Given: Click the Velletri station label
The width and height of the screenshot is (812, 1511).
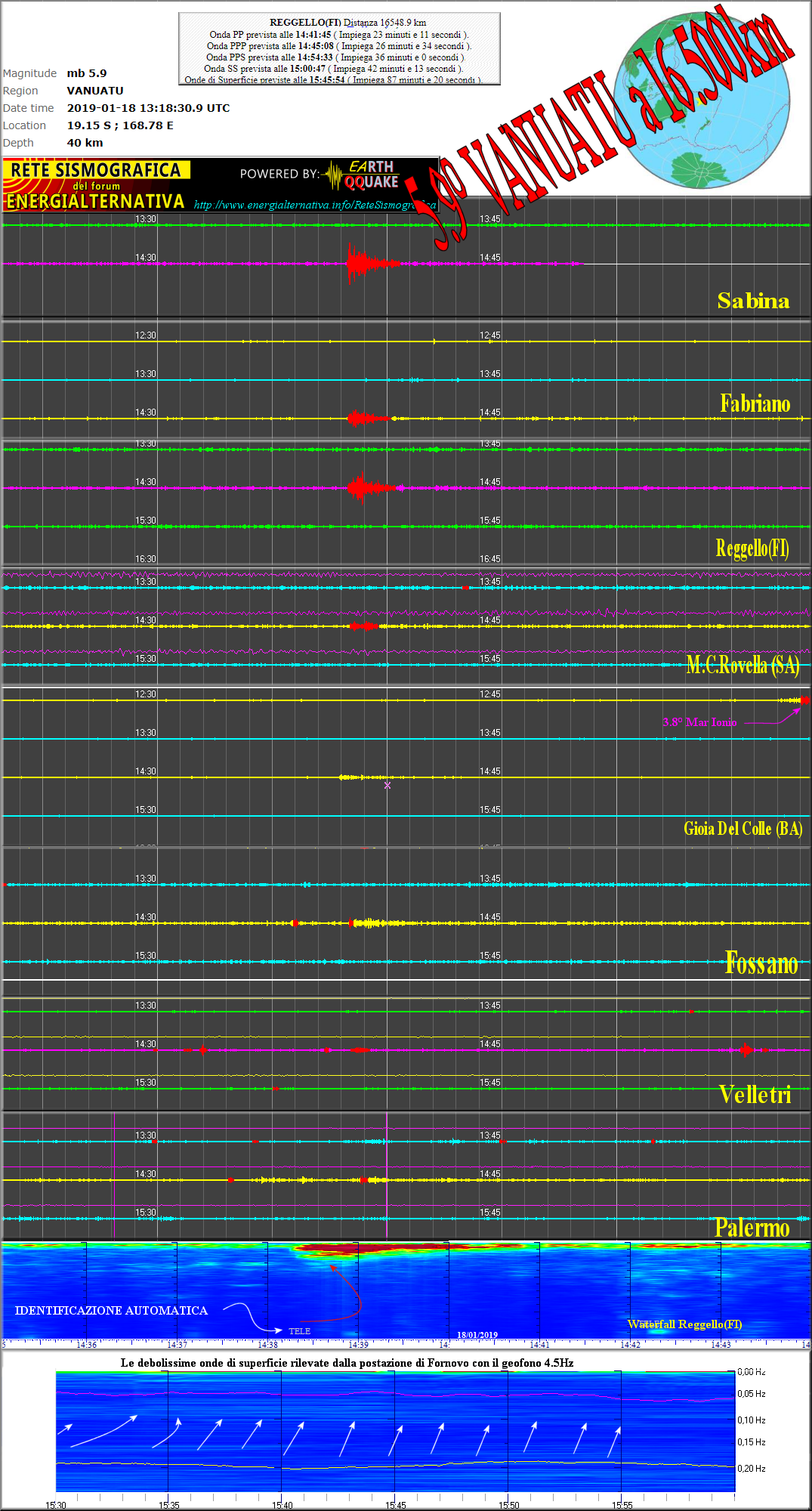Looking at the screenshot, I should click(755, 1095).
